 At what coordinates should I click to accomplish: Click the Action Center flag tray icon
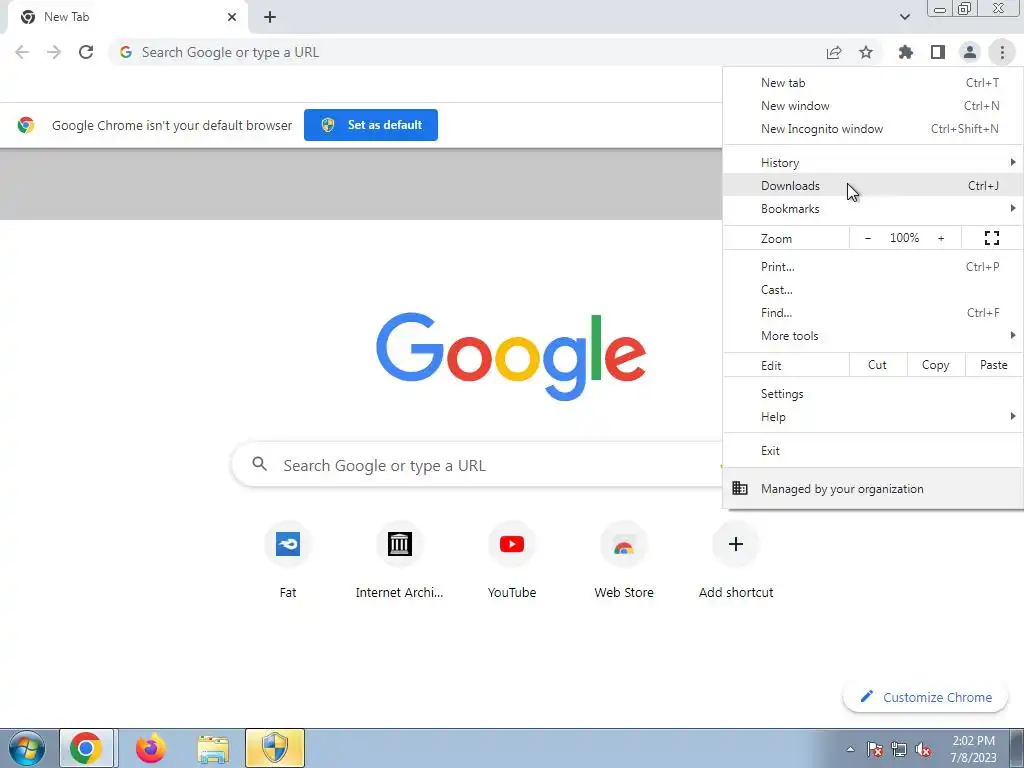click(x=875, y=749)
